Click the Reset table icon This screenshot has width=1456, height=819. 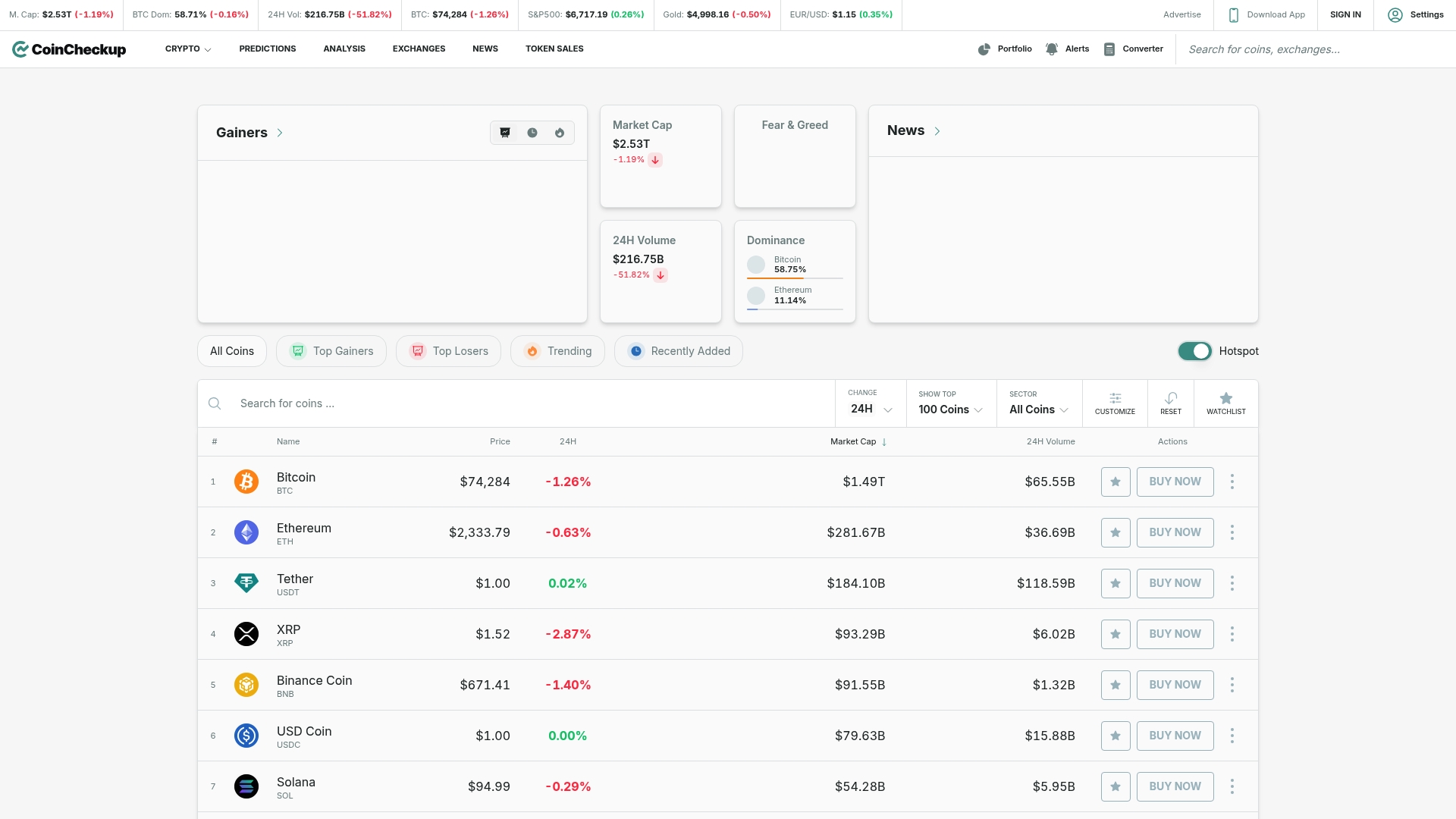click(1171, 403)
